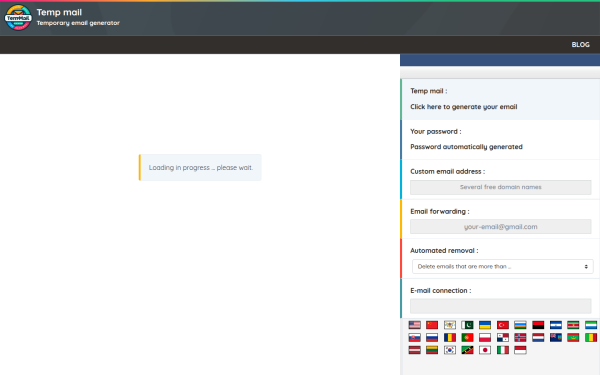Select the Romania flag

click(450, 338)
